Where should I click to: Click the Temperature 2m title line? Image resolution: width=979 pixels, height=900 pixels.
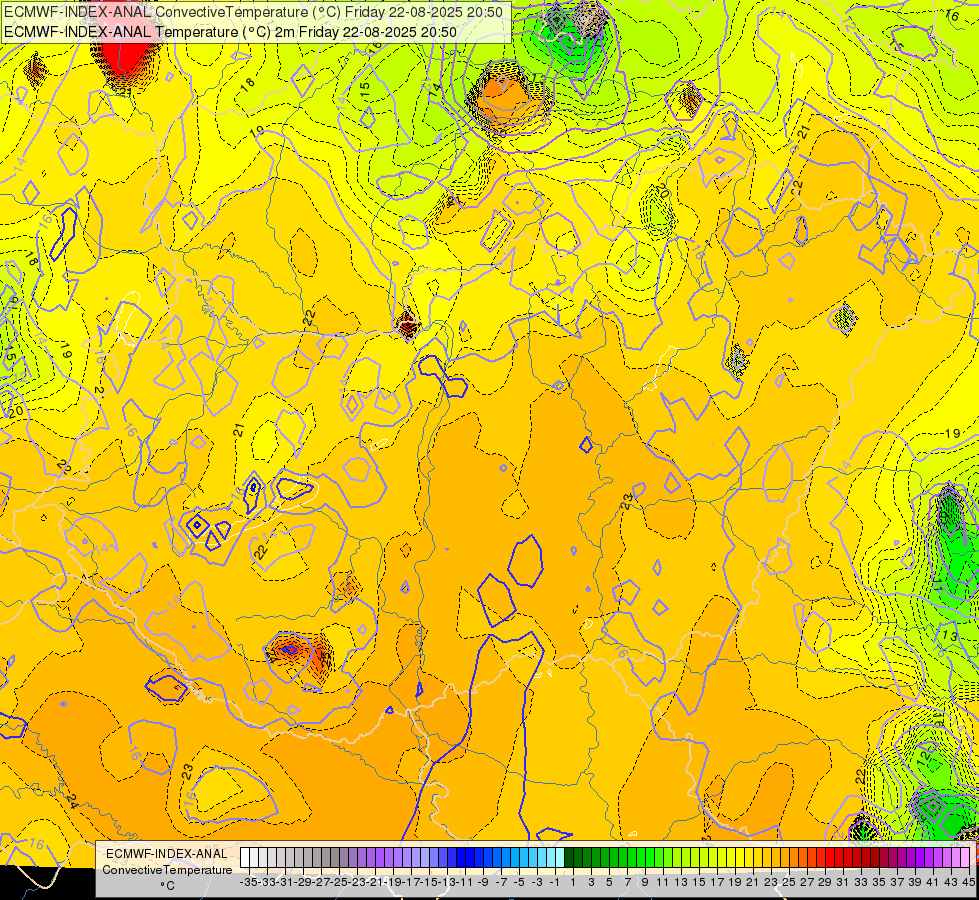point(230,32)
